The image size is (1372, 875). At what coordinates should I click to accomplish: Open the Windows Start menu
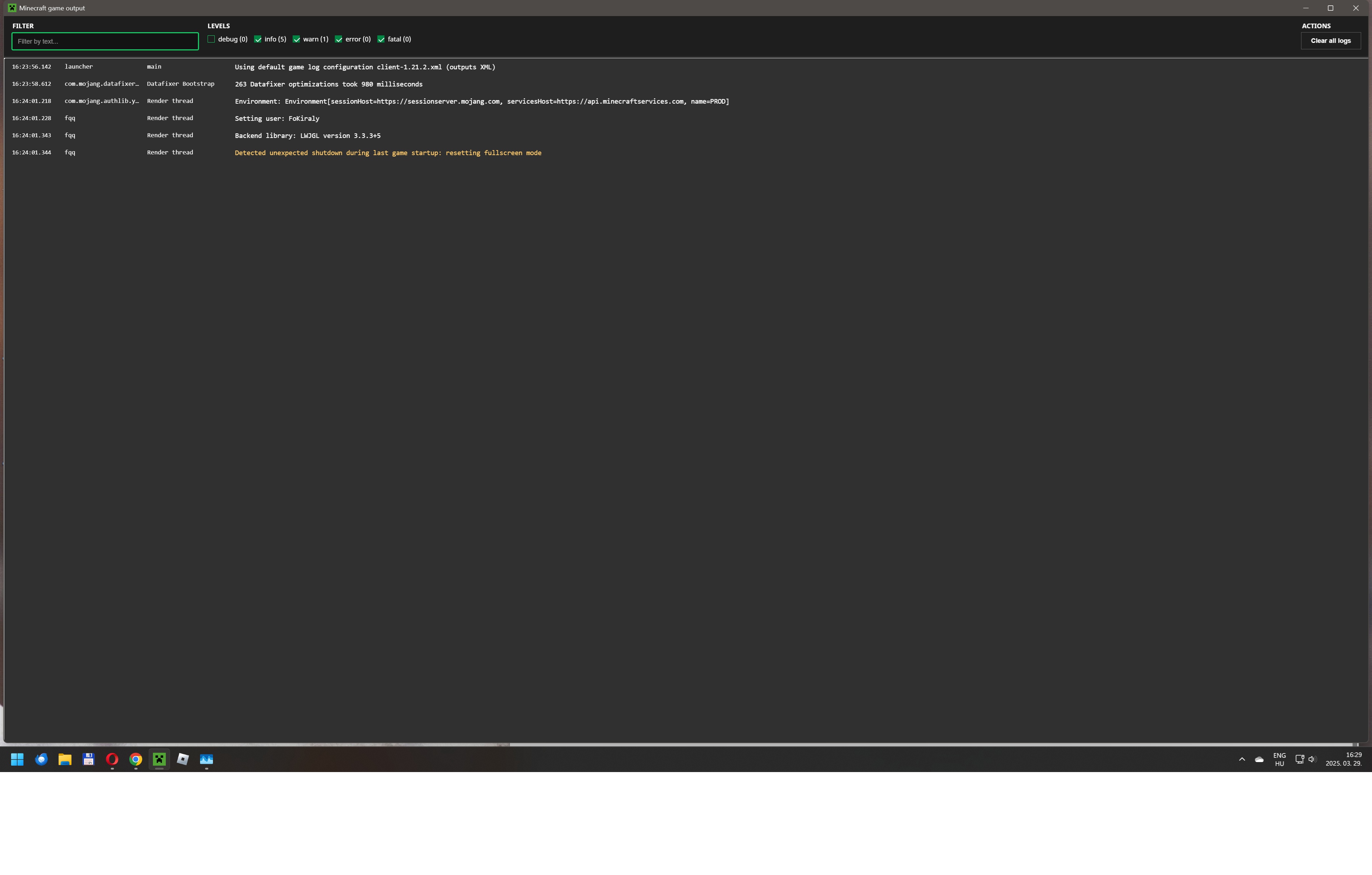(17, 759)
